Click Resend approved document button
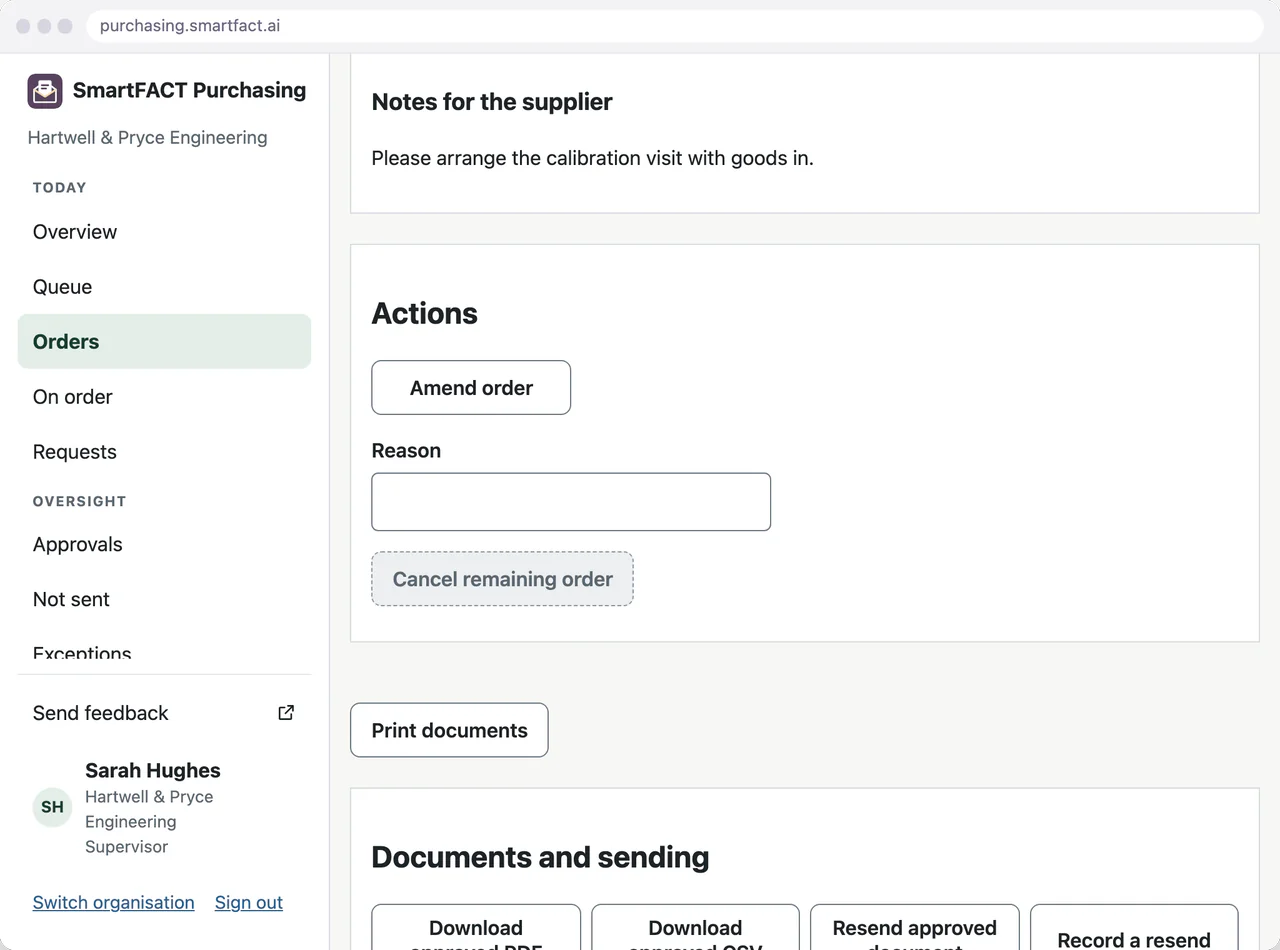1280x950 pixels. (914, 928)
